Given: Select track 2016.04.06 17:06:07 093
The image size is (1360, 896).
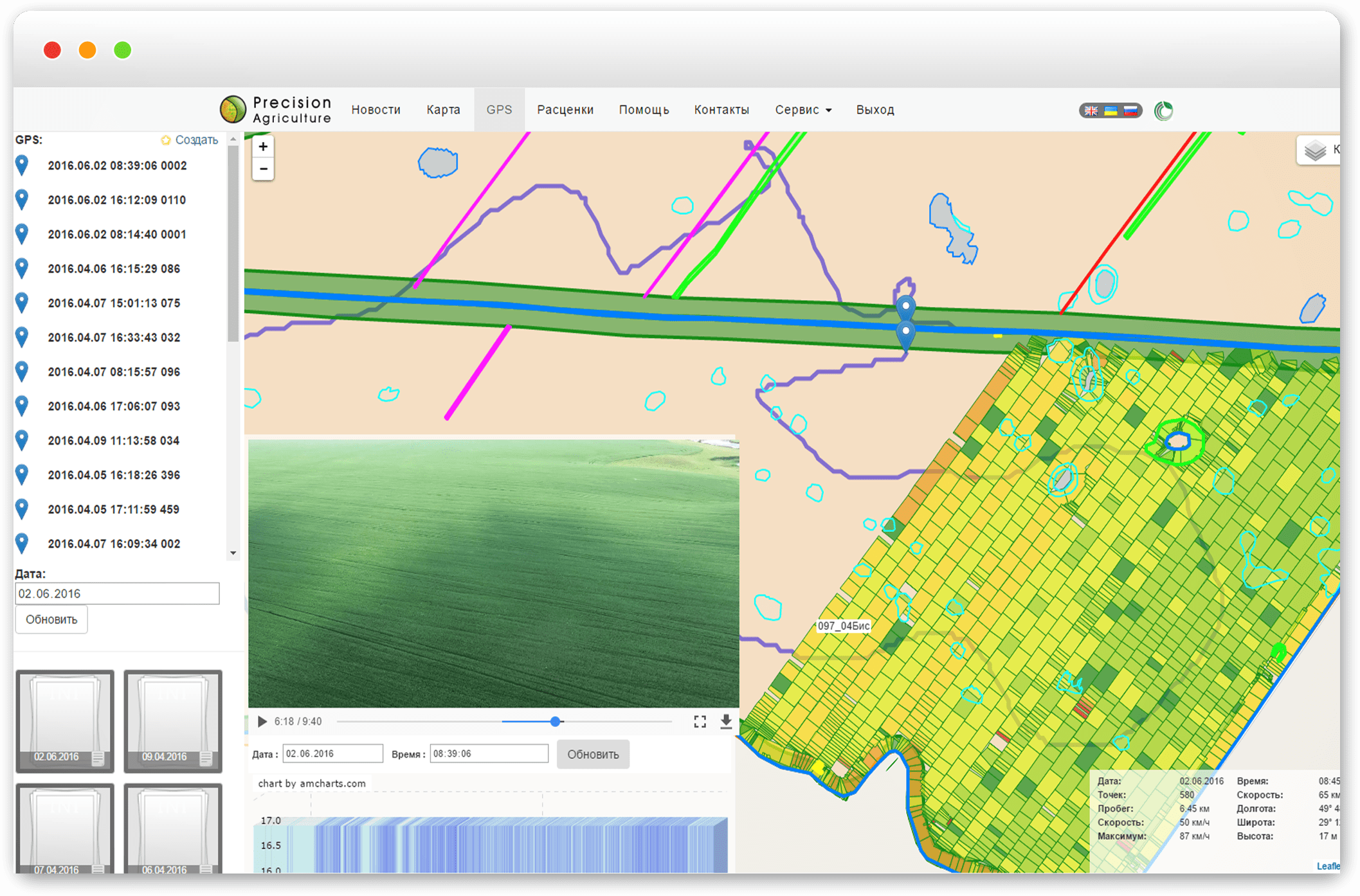Looking at the screenshot, I should point(114,406).
